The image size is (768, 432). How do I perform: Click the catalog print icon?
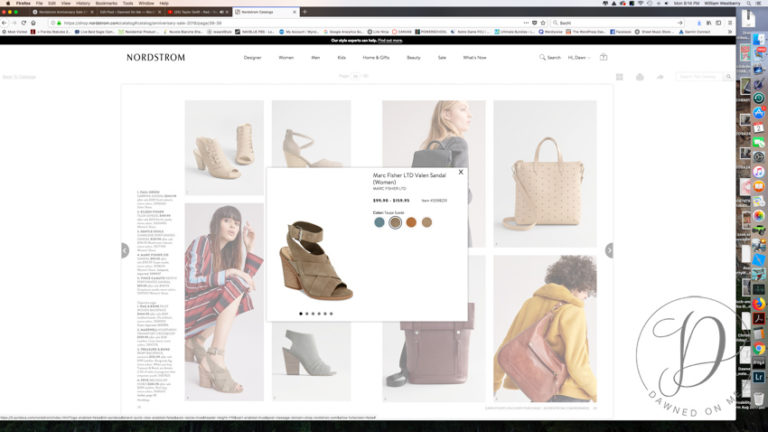coord(640,77)
